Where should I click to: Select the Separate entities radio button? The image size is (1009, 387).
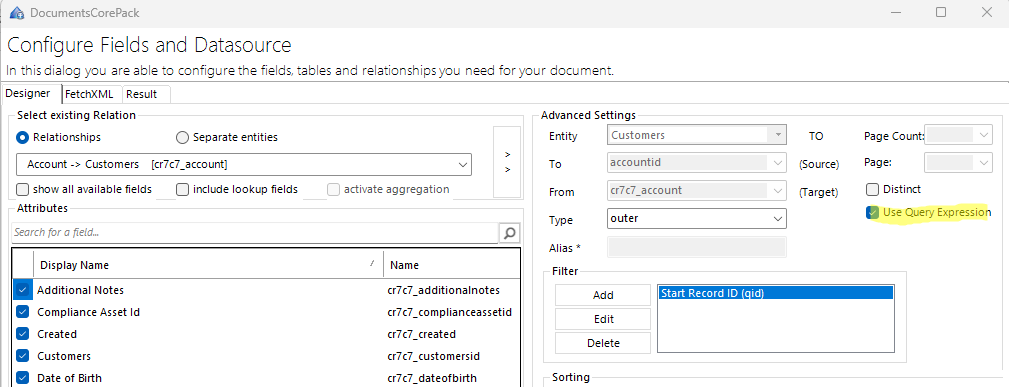(183, 137)
